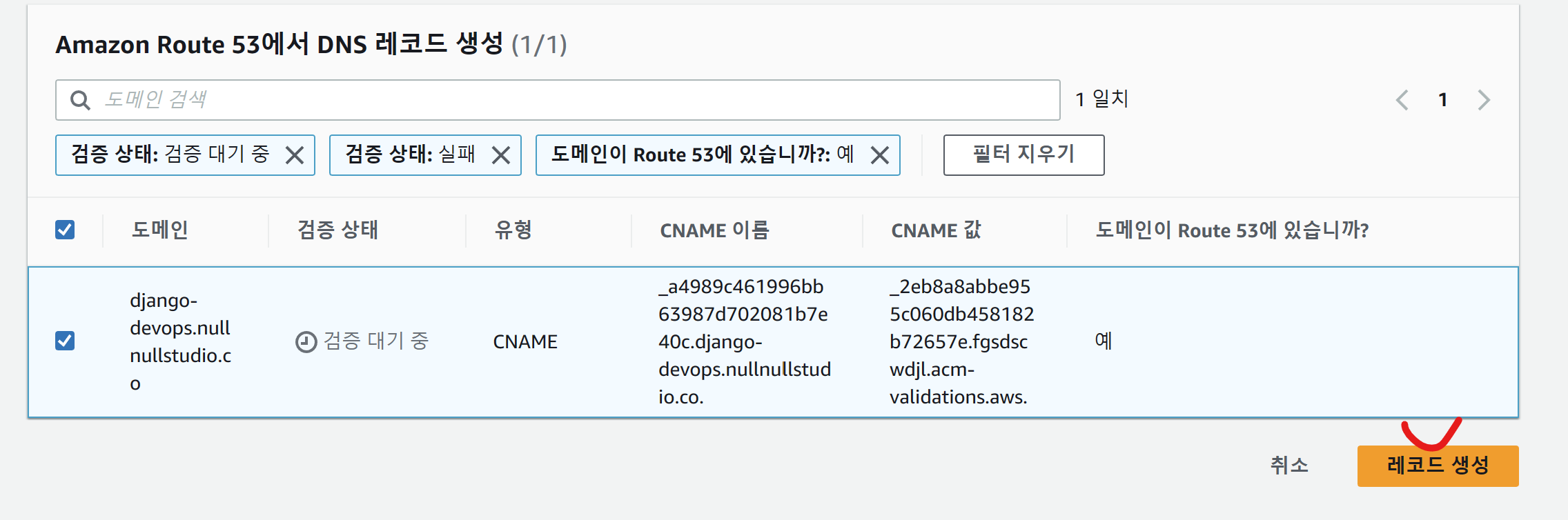This screenshot has width=1568, height=520.
Task: Click the _a4989c461996bb CNAME name value
Action: (745, 342)
